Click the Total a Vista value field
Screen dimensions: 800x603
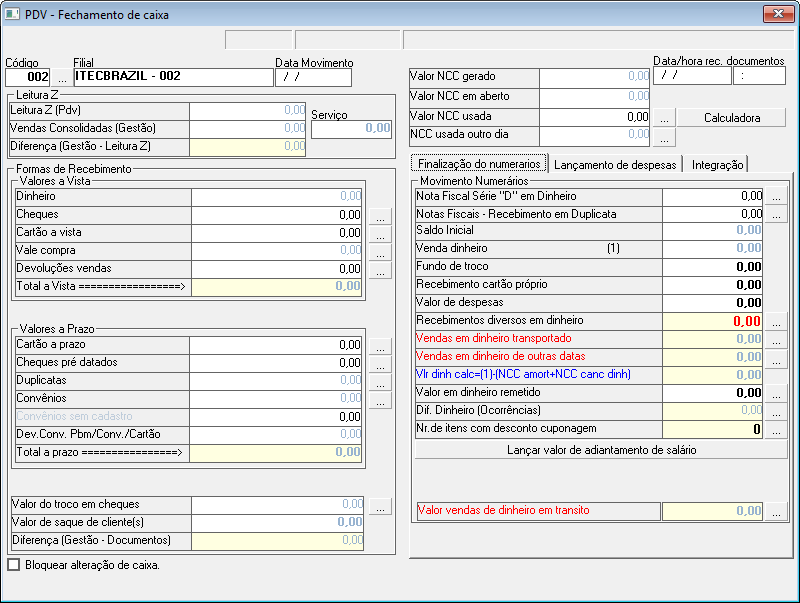tap(277, 287)
